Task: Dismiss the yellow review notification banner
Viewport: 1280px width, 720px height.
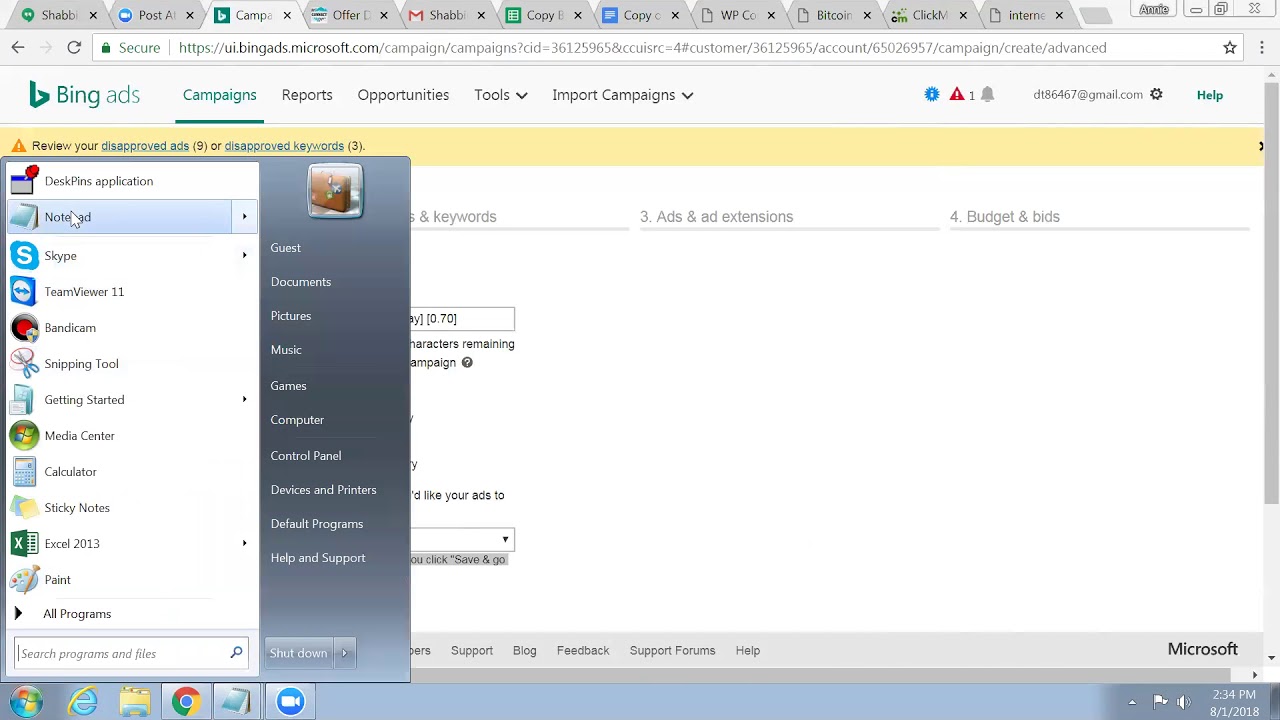Action: tap(1261, 146)
